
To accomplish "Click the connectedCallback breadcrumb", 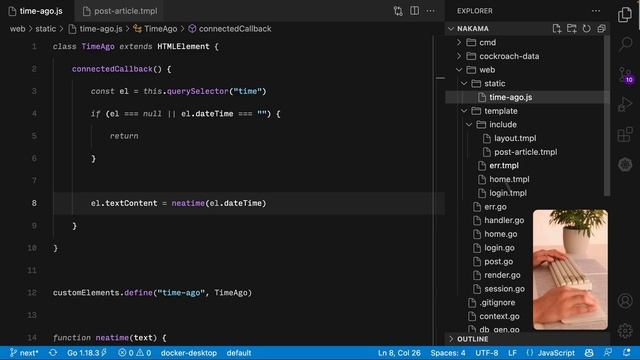I will (230, 29).
